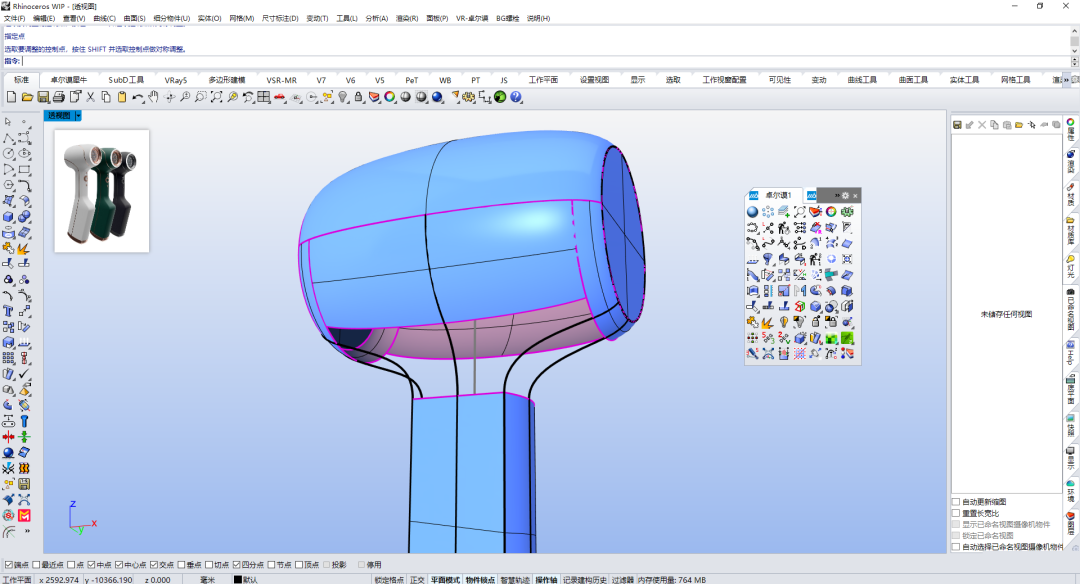
Task: Click the blue question mark Help icon
Action: coord(516,97)
